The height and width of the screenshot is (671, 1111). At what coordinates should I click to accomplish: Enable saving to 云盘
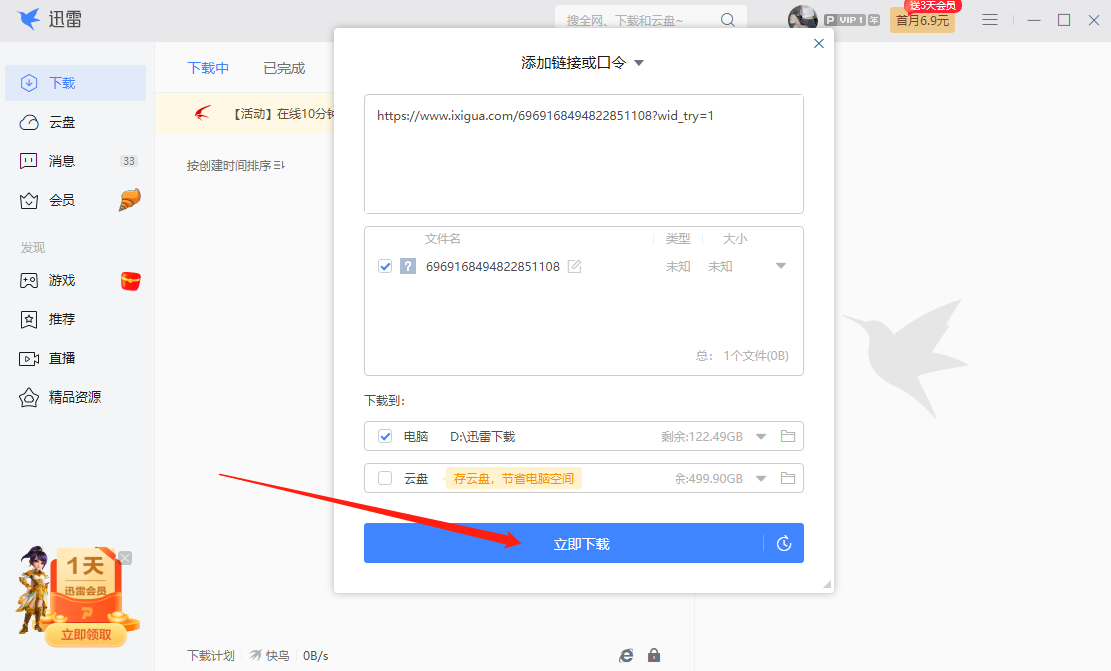coord(385,478)
